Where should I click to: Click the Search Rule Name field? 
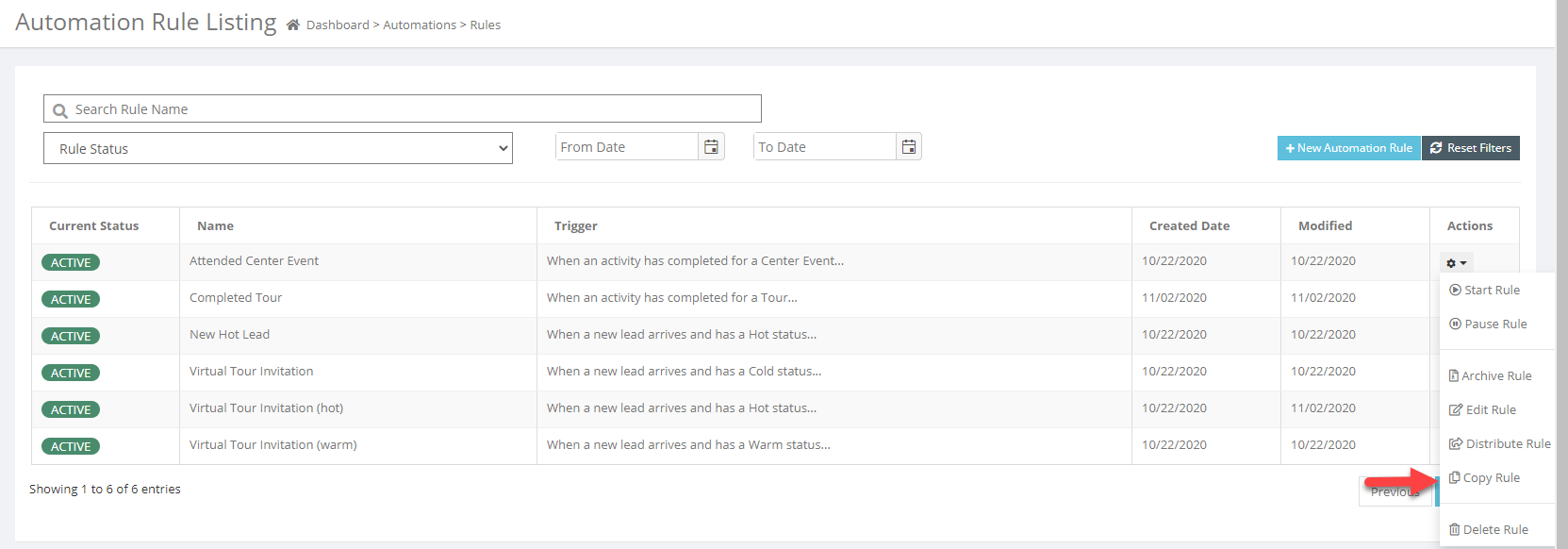403,109
